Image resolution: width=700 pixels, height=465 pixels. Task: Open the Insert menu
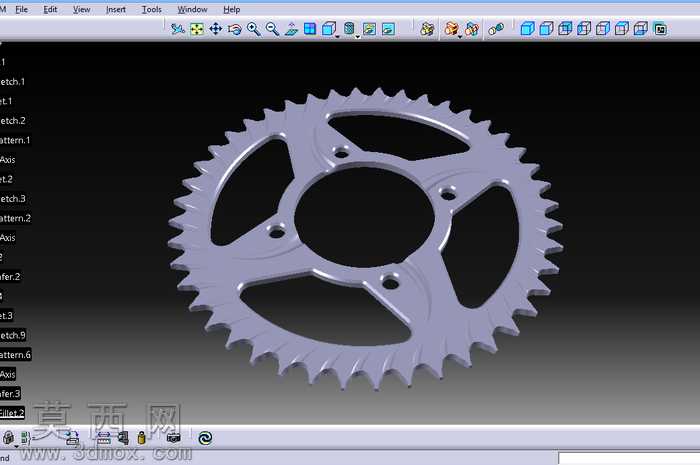[116, 9]
